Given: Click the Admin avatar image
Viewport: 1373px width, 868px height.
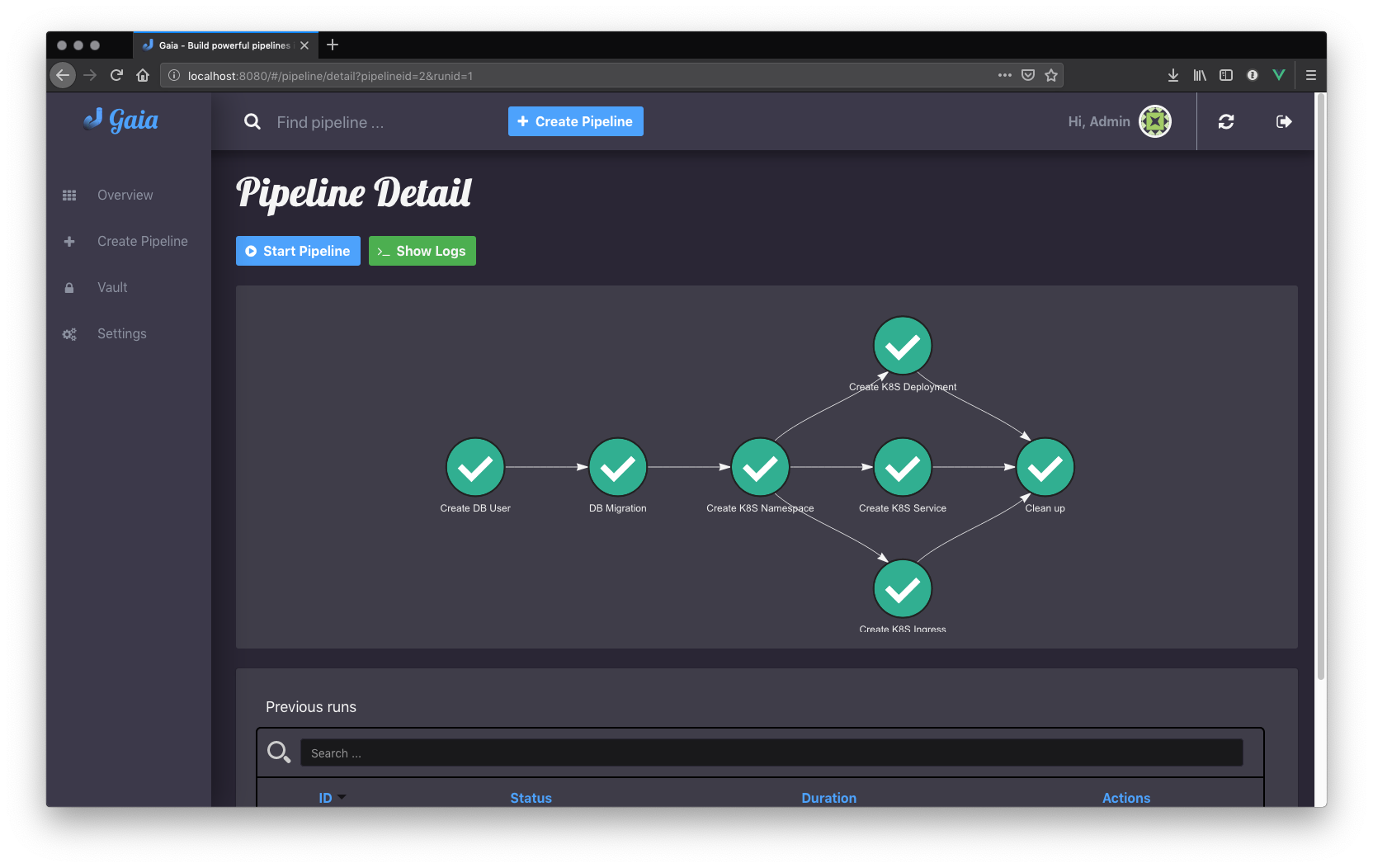Looking at the screenshot, I should tap(1155, 121).
